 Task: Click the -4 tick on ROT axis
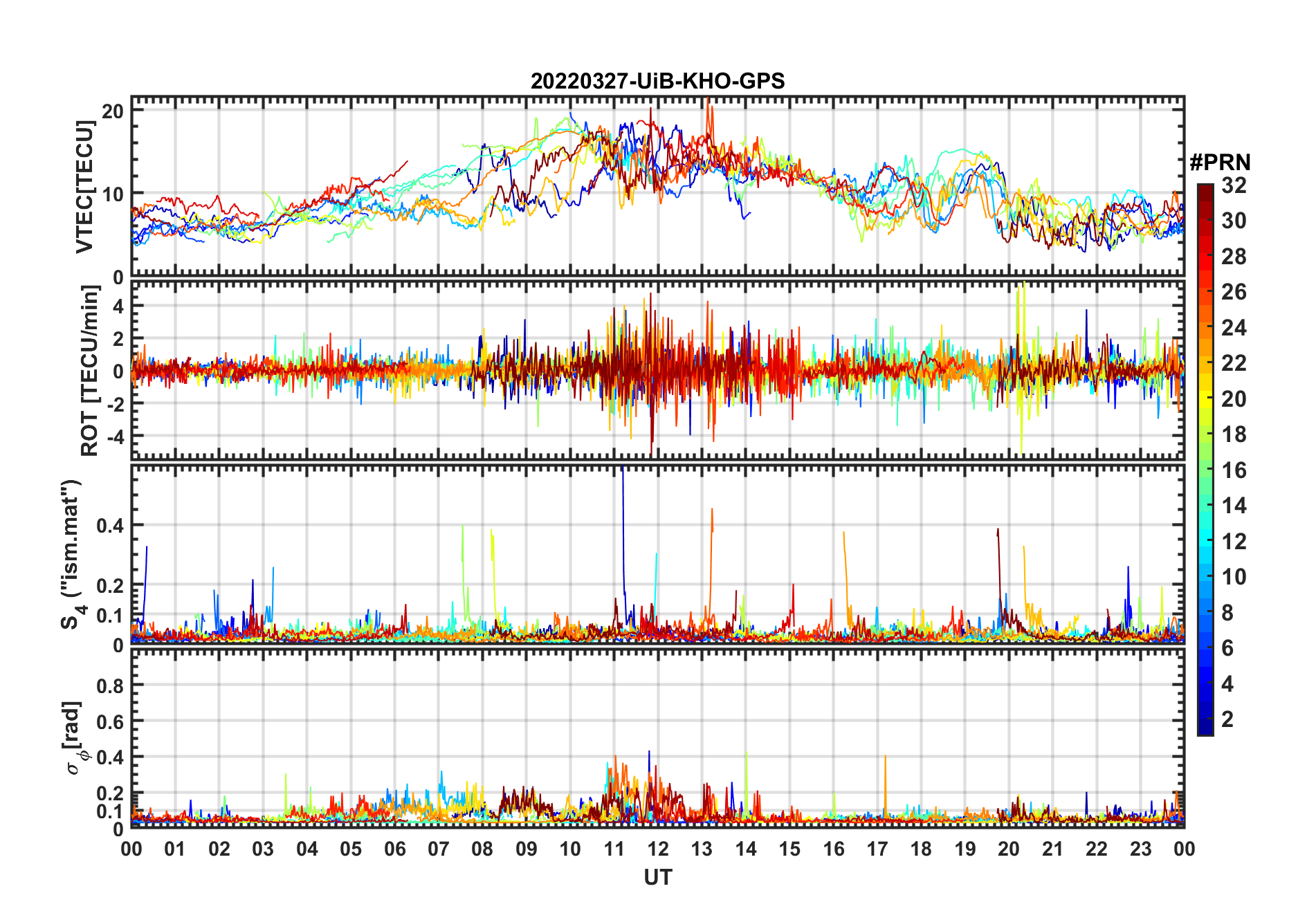click(x=114, y=436)
